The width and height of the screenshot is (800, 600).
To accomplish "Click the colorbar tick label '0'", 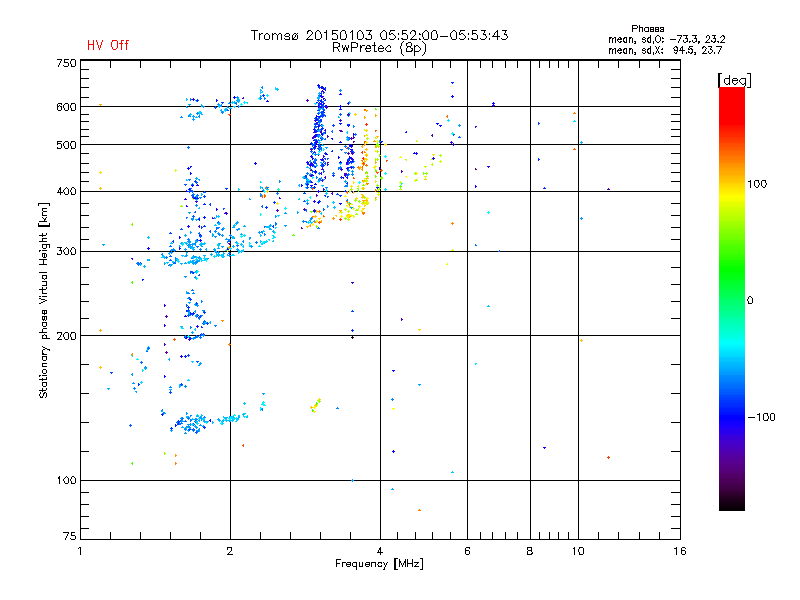I will pyautogui.click(x=750, y=301).
